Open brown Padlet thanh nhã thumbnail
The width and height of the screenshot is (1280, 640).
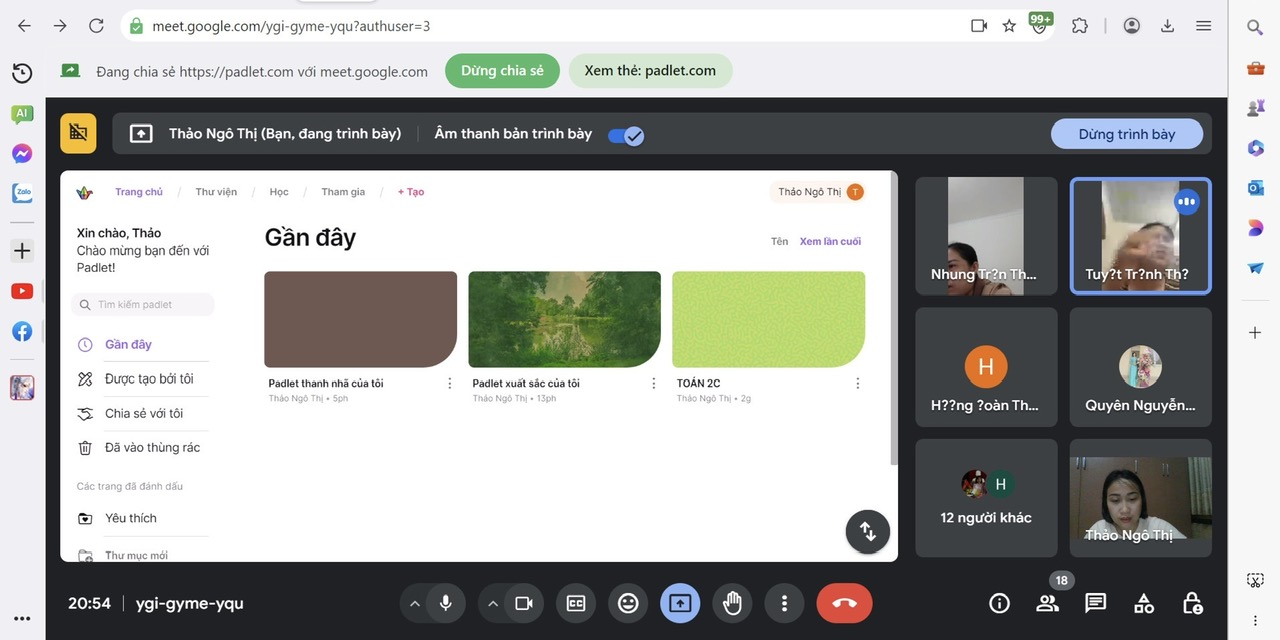point(360,319)
